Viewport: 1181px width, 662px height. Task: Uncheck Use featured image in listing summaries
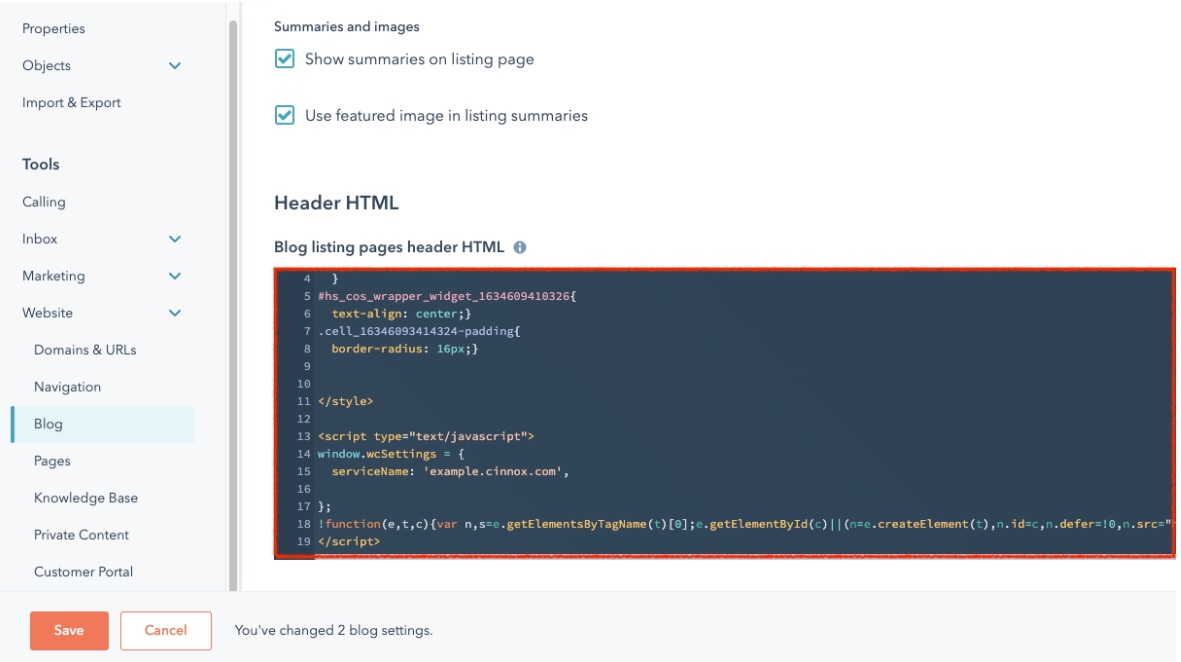(285, 115)
